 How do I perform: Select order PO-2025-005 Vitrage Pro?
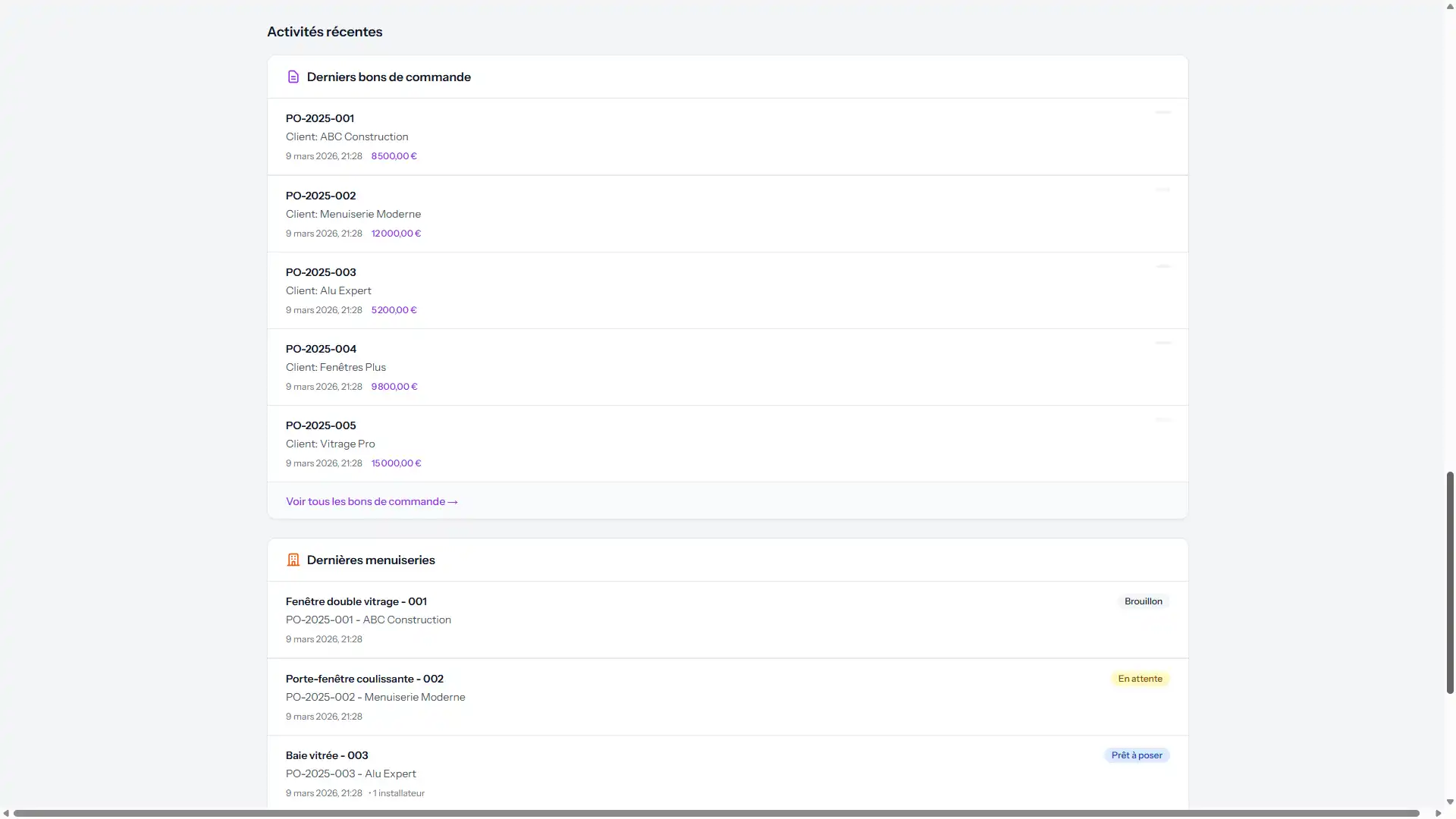tap(320, 425)
